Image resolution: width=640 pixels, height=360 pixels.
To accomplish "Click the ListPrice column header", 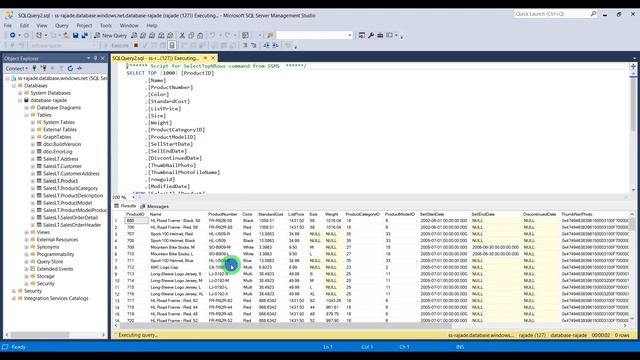I will click(296, 214).
